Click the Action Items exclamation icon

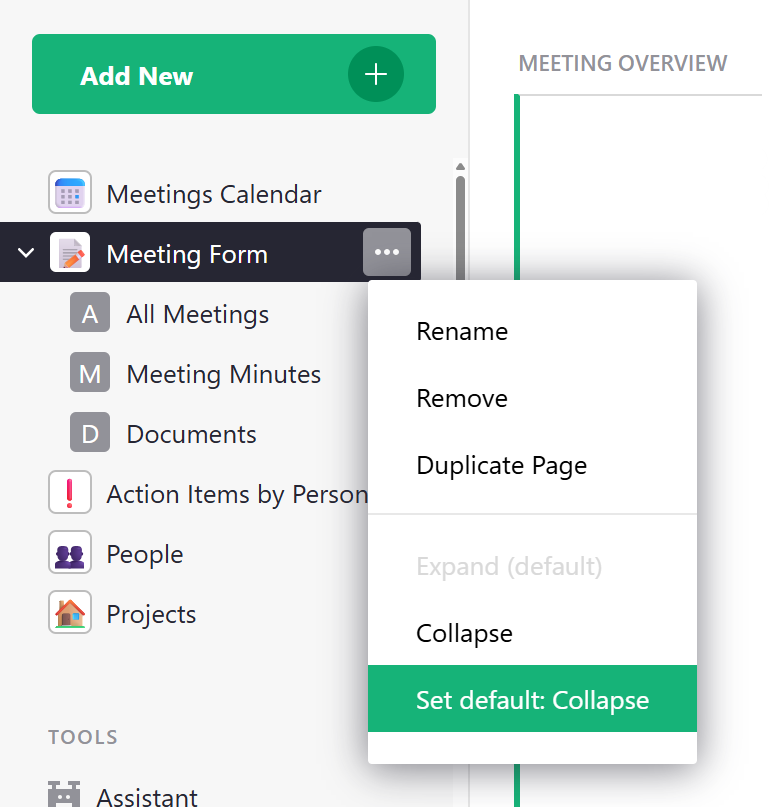[x=70, y=493]
